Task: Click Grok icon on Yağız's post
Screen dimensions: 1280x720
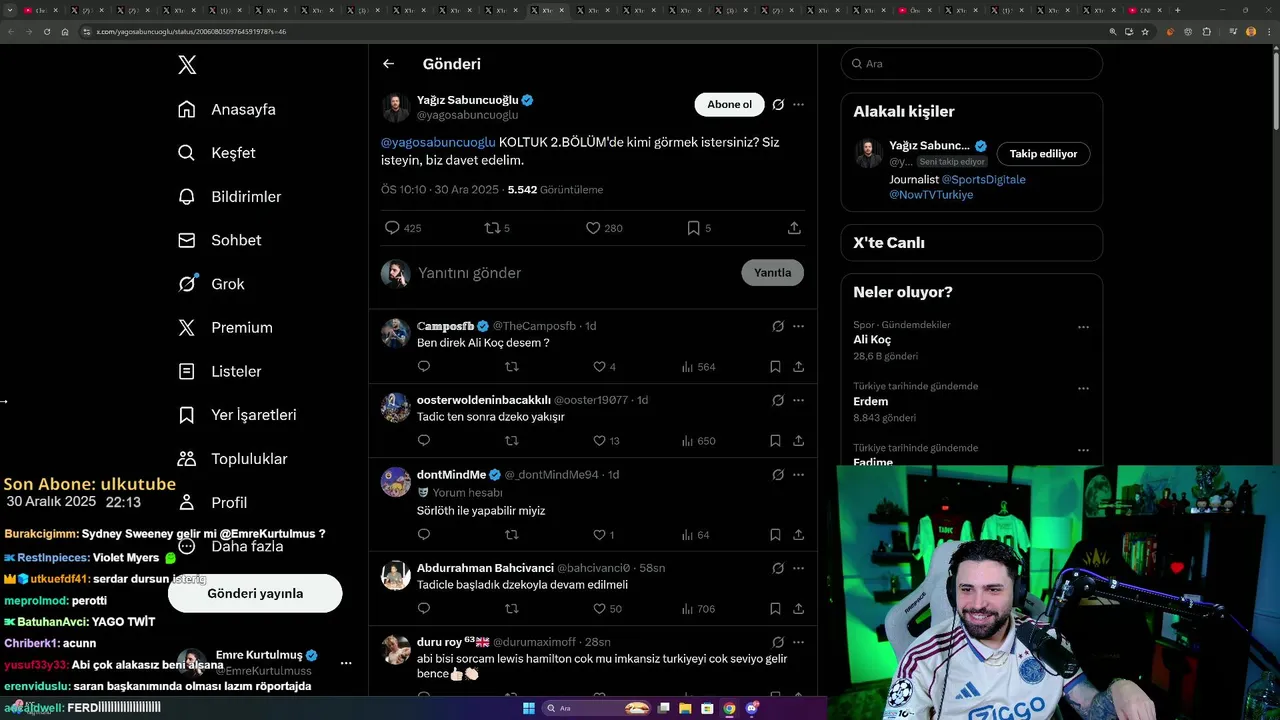Action: coord(778,104)
